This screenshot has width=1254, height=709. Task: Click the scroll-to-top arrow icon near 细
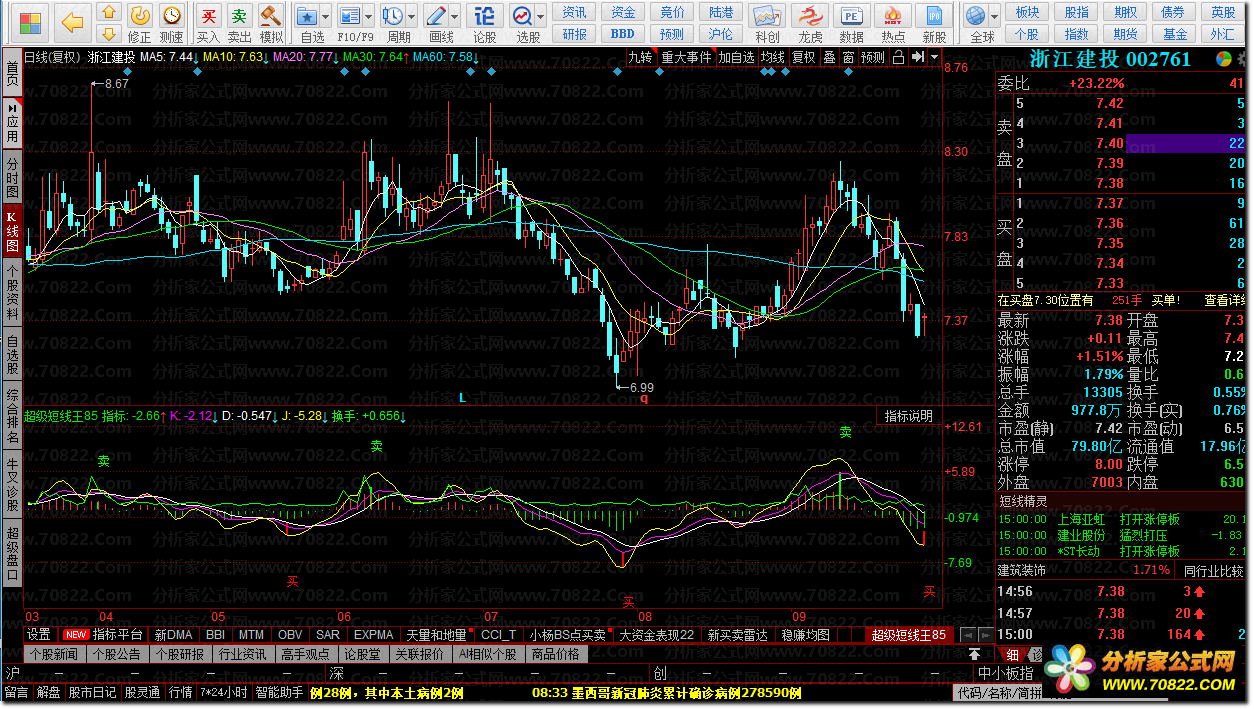[974, 654]
